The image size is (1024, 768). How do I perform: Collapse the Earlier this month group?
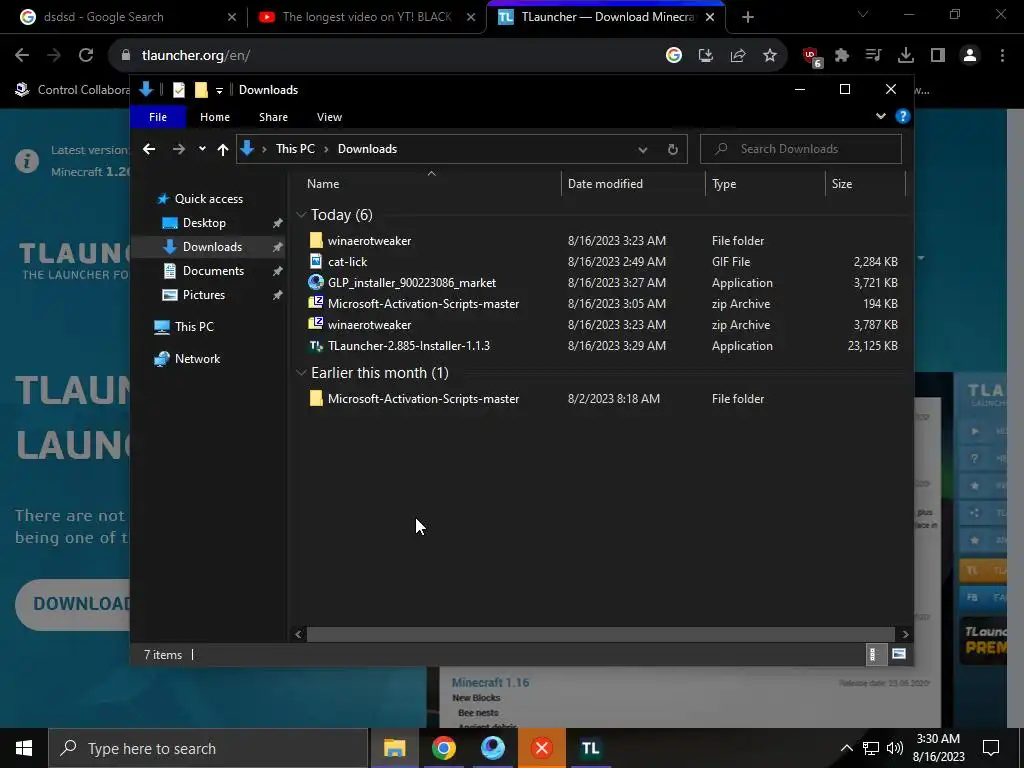pyautogui.click(x=301, y=373)
